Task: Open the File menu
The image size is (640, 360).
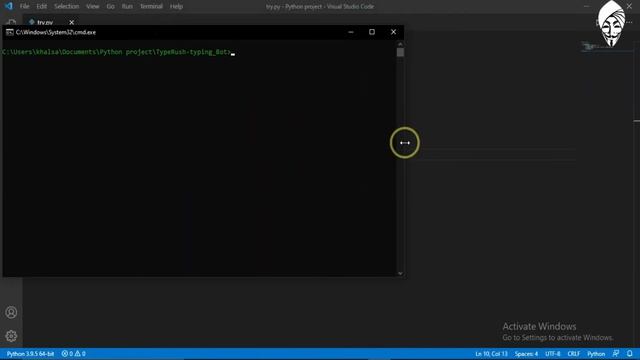Action: [x=24, y=7]
